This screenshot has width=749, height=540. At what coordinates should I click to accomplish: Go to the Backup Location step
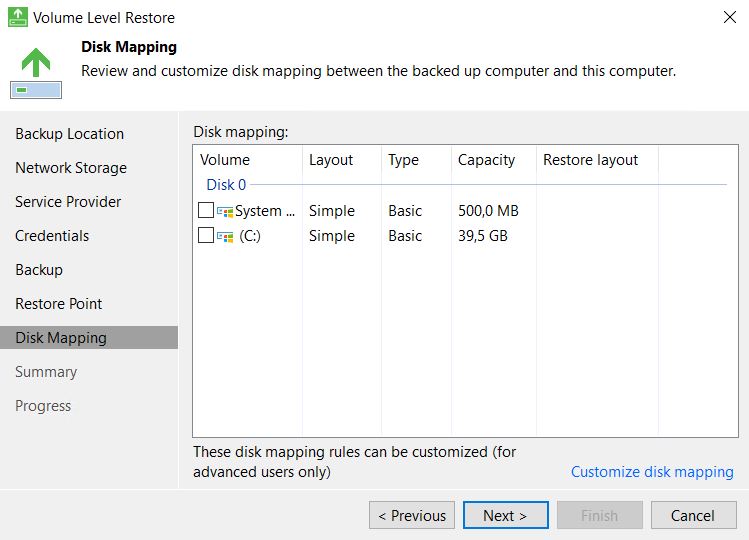coord(70,134)
